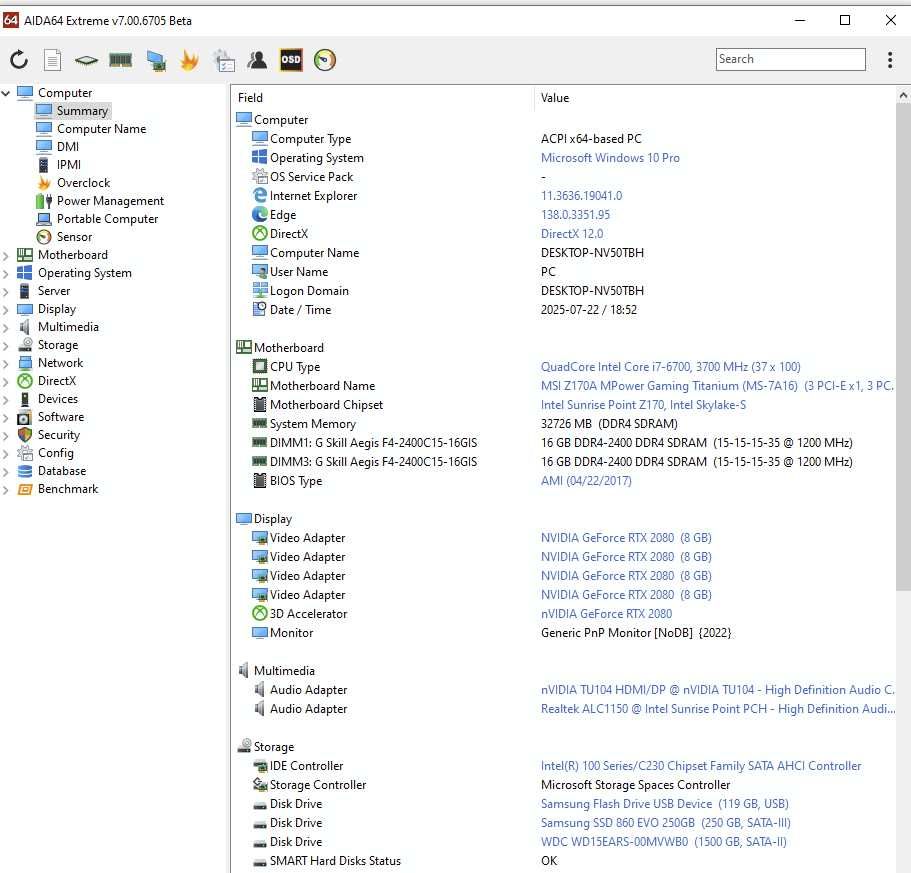
Task: Select the Monitor row in Display section
Action: pos(563,633)
